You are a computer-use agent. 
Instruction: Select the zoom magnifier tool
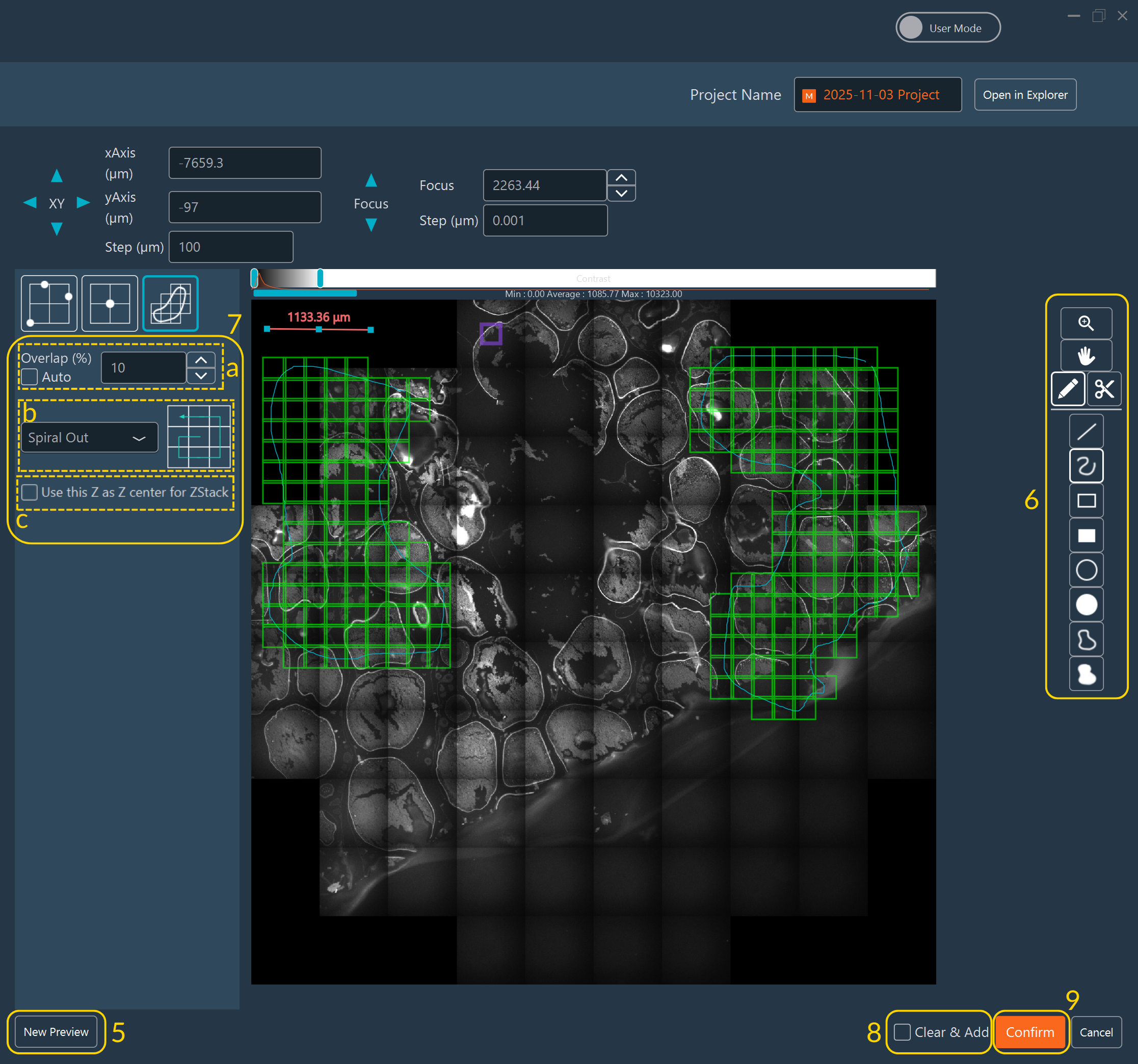tap(1086, 324)
